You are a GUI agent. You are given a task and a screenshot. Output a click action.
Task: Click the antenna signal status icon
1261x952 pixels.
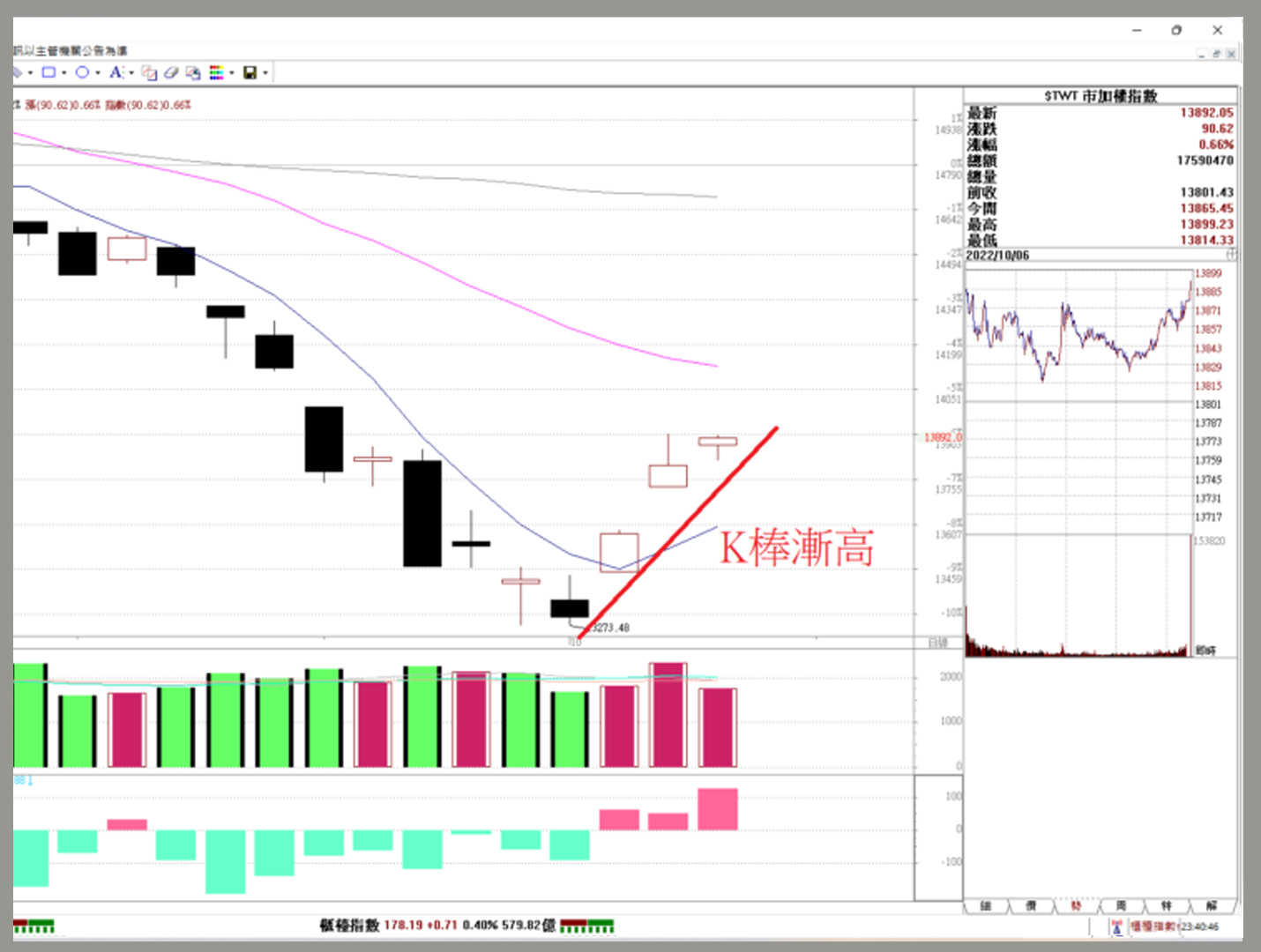[x=1116, y=926]
